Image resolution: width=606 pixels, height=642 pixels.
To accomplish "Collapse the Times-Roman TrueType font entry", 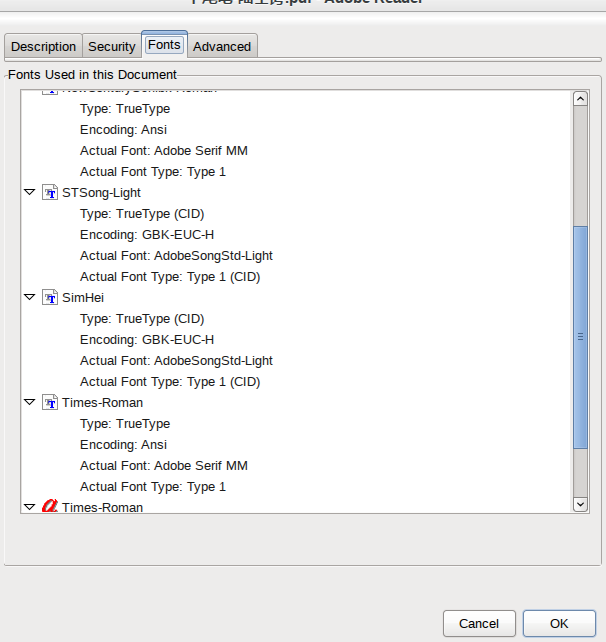I will 29,402.
